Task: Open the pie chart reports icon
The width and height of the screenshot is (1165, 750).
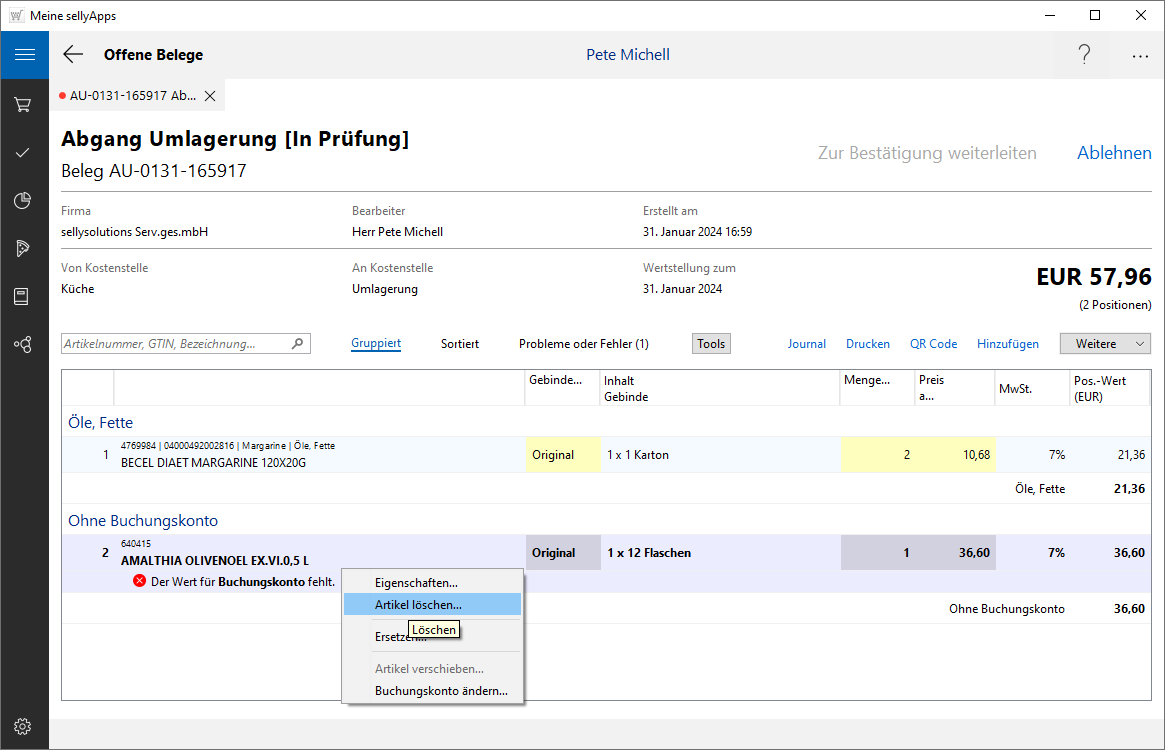Action: click(23, 201)
